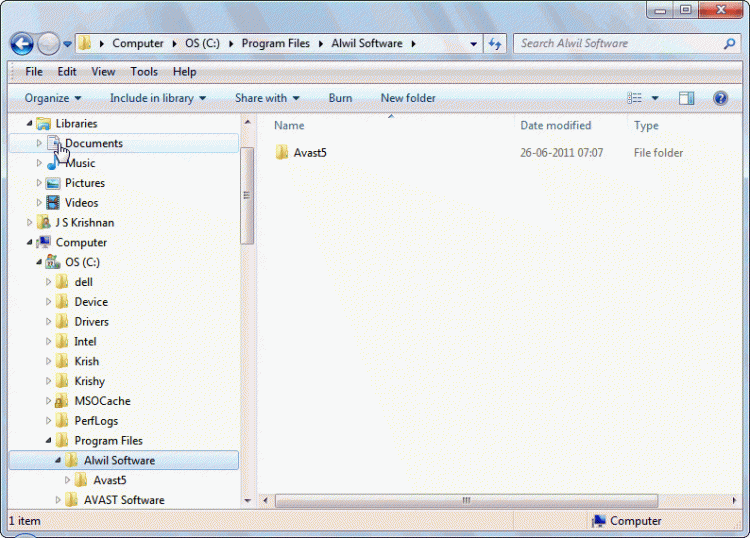Click the Burn button
This screenshot has height=538, width=750.
click(x=340, y=98)
